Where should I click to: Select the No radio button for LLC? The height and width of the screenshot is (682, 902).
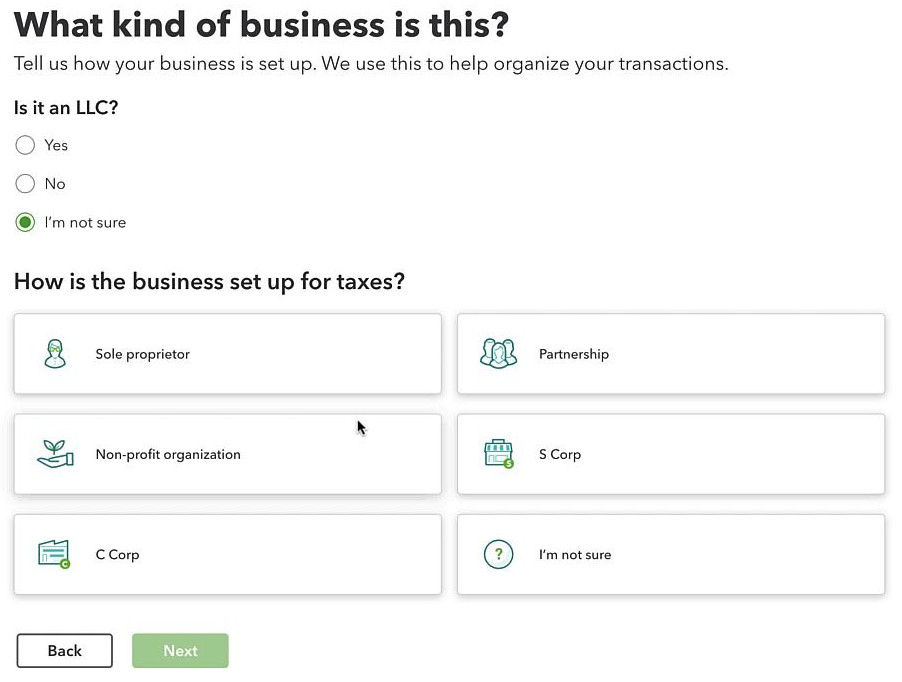click(x=25, y=183)
